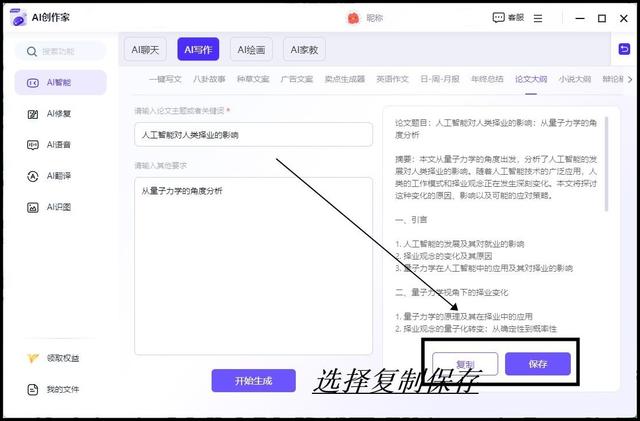Click the output panel scrollbar
The image size is (640, 421).
pos(607,164)
